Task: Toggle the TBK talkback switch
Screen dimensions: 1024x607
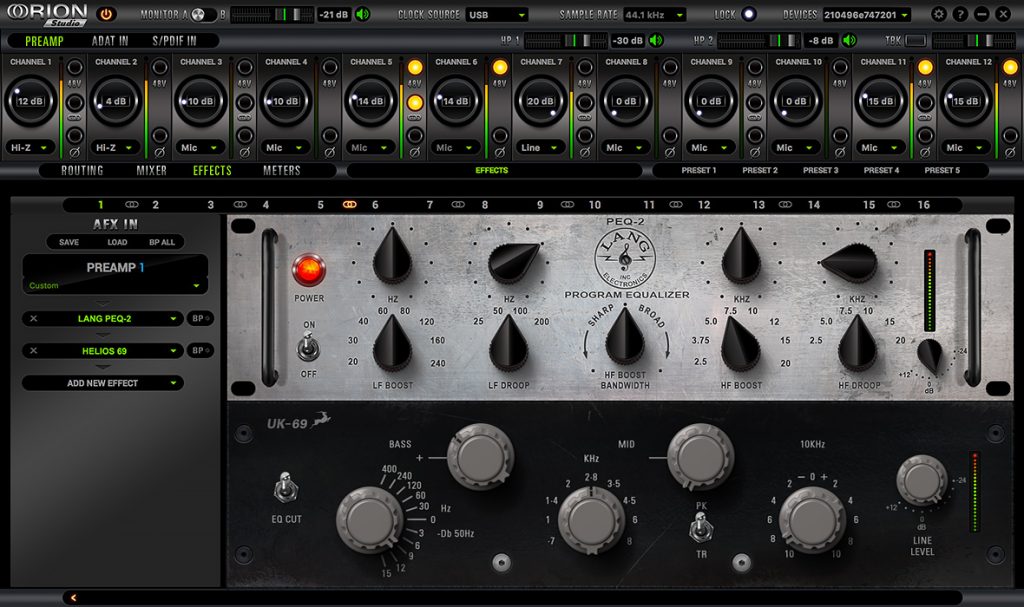Action: pos(916,41)
